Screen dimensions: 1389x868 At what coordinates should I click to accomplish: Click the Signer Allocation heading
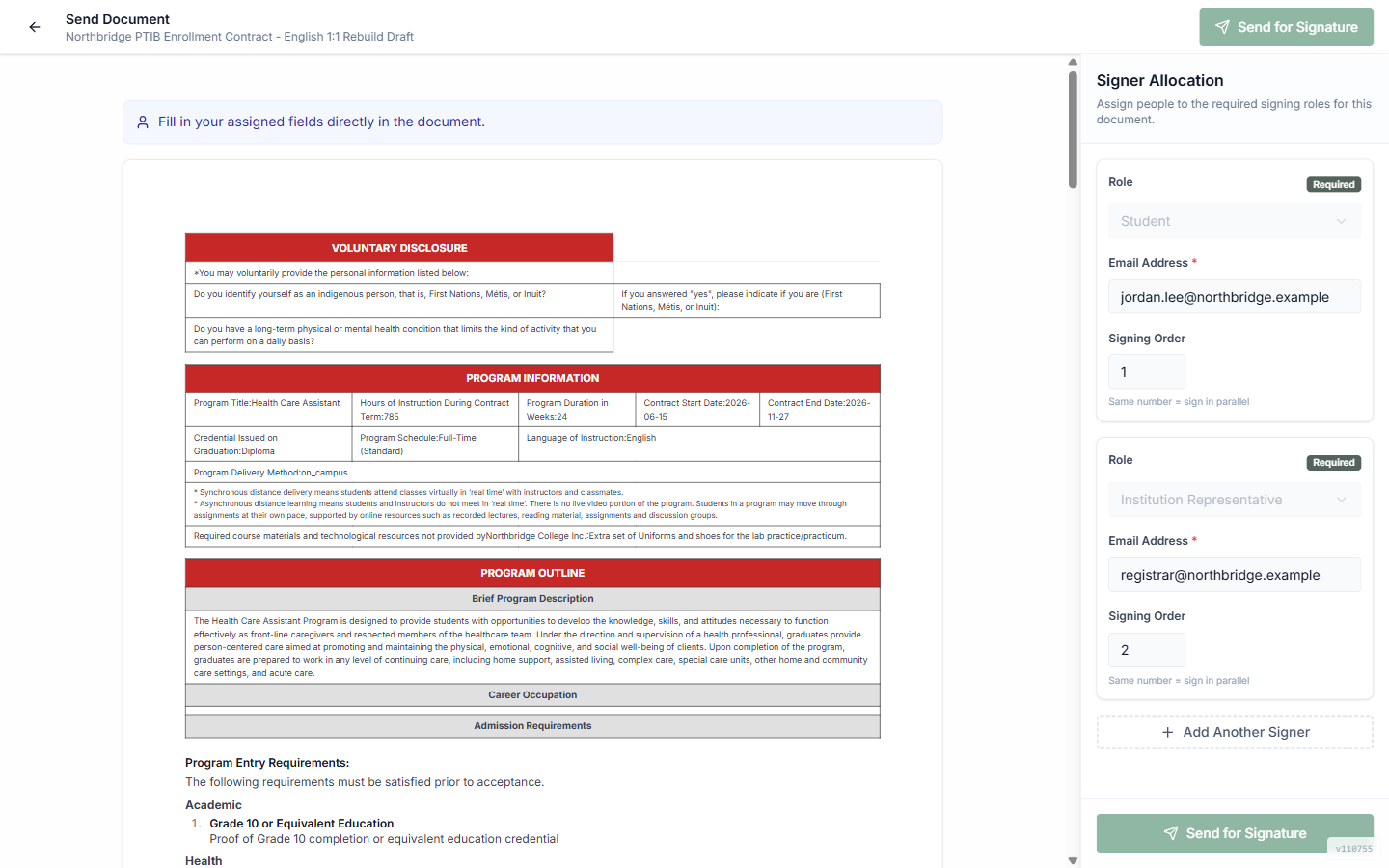pyautogui.click(x=1159, y=81)
